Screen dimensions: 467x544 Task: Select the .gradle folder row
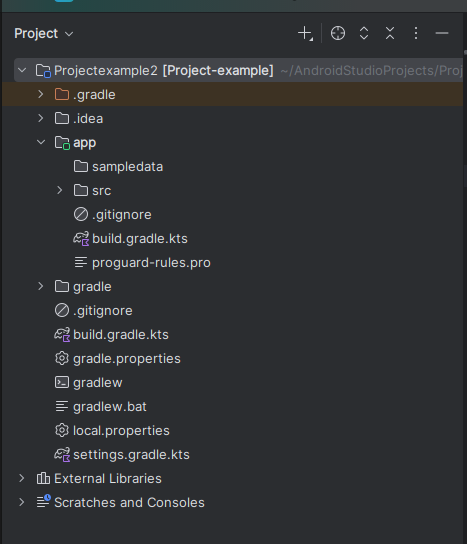coord(232,94)
